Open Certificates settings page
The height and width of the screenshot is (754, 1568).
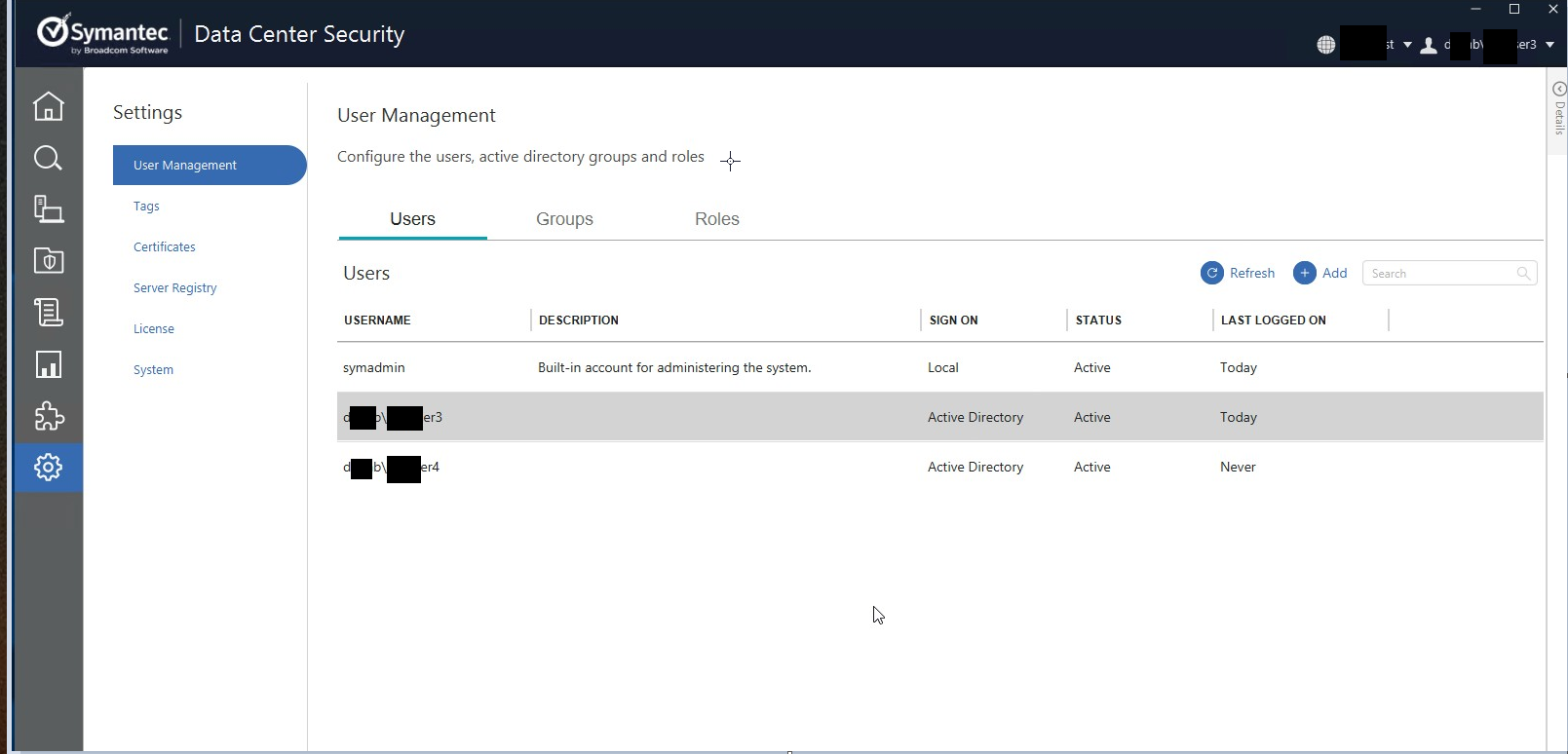[165, 247]
